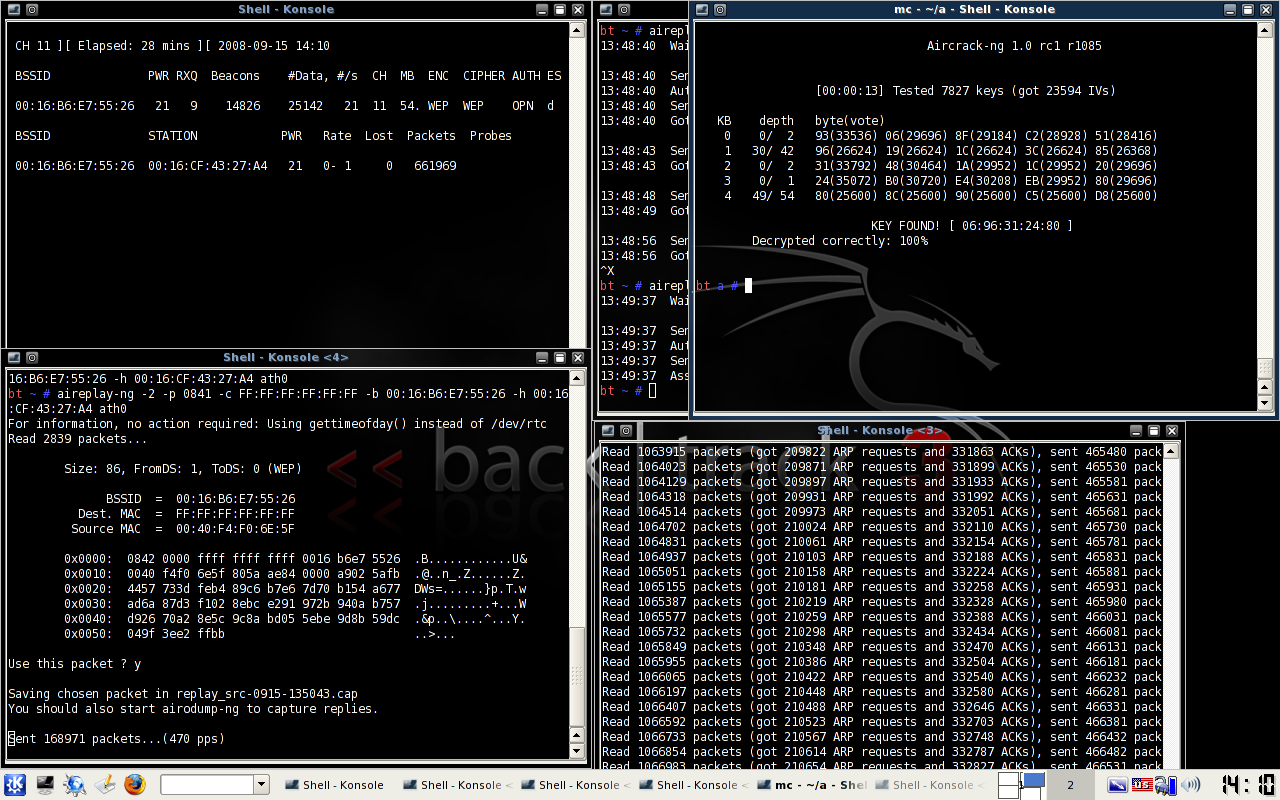The image size is (1280, 800).
Task: Click the title bar text Shell - Konsole <4>
Action: [x=286, y=357]
